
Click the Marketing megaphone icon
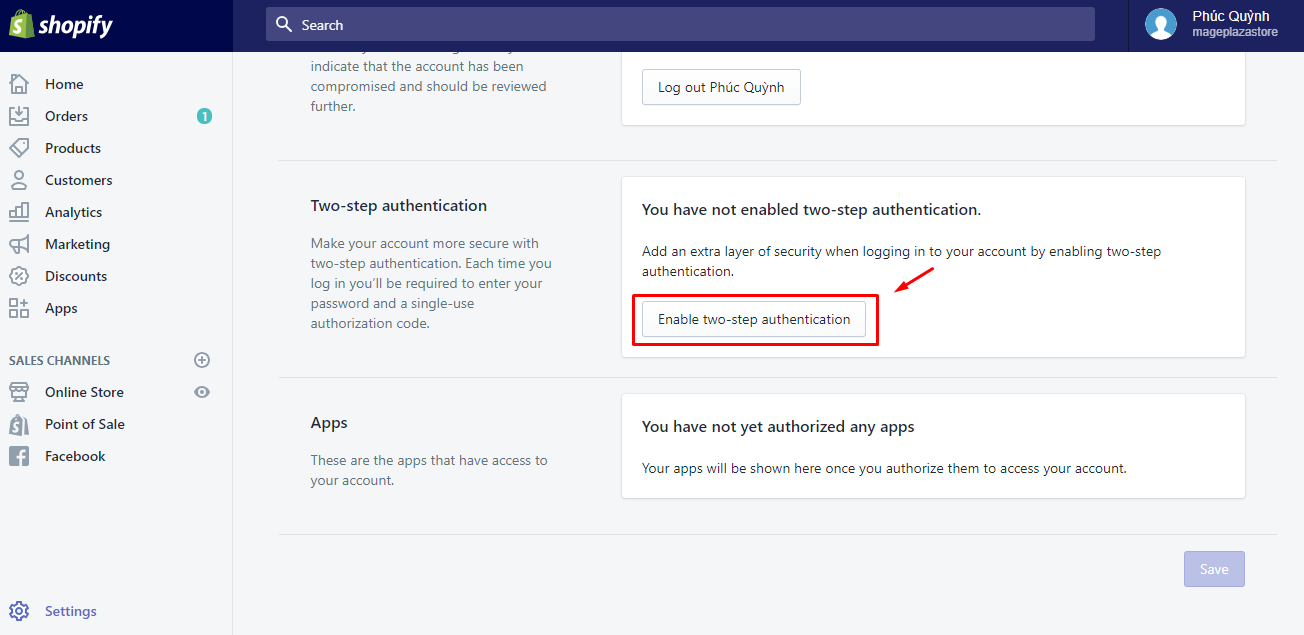pos(19,244)
